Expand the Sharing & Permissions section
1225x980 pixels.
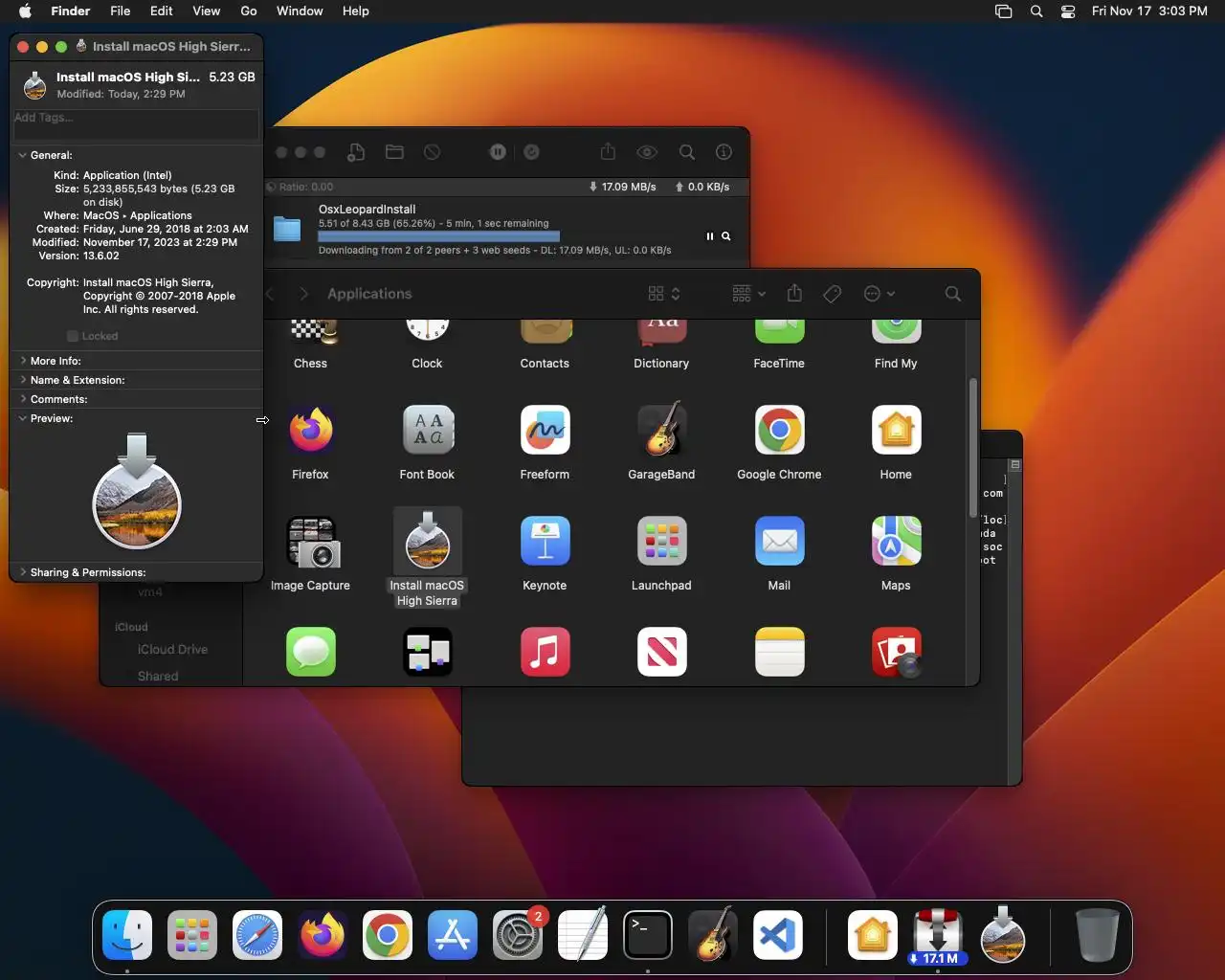pyautogui.click(x=22, y=572)
